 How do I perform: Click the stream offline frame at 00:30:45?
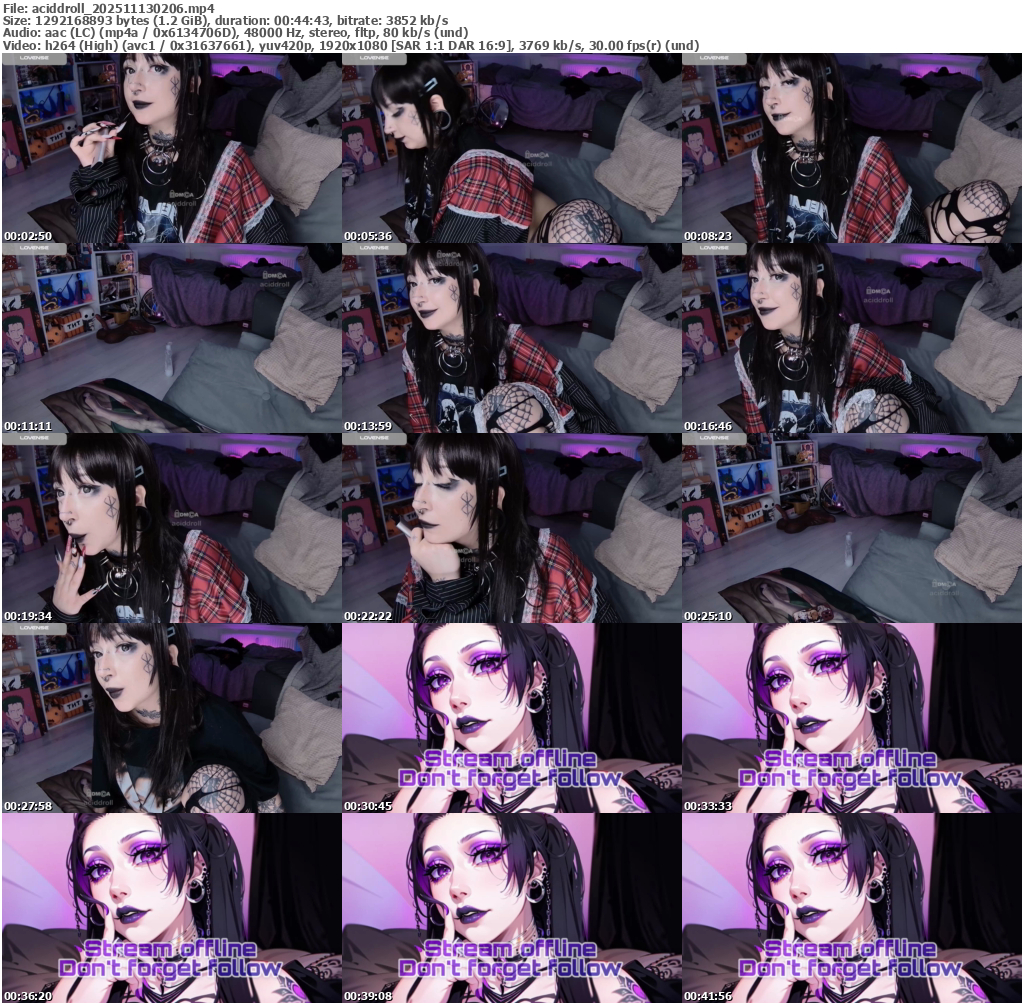511,718
